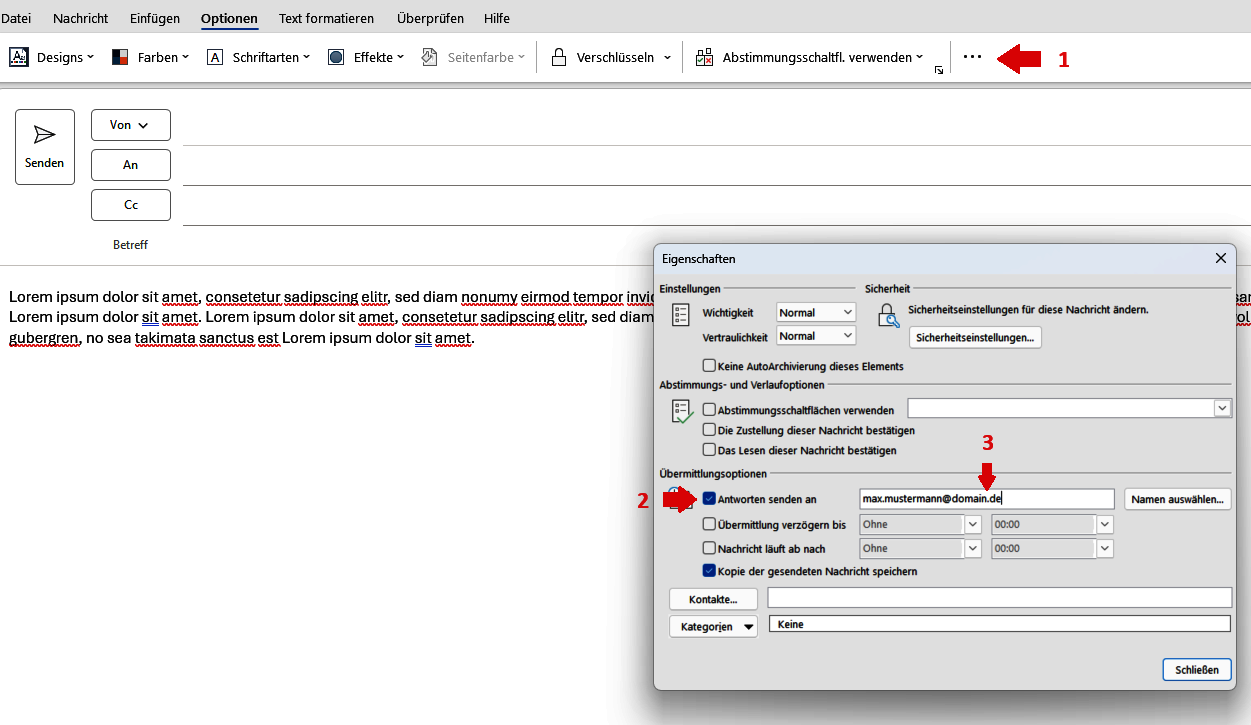
Task: Enable Die Zustellung dieser Nachricht bestätigen
Action: coord(710,432)
